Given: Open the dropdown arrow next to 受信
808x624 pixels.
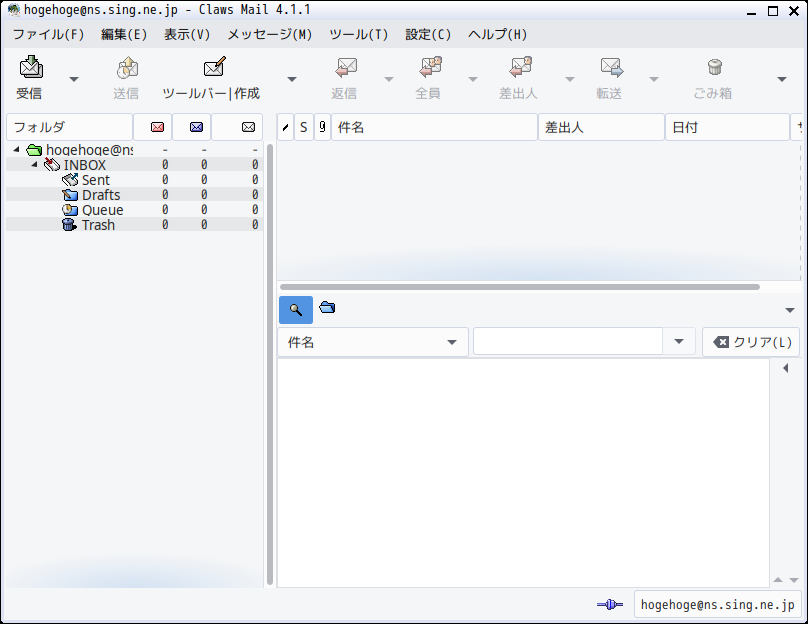Looking at the screenshot, I should tap(74, 79).
